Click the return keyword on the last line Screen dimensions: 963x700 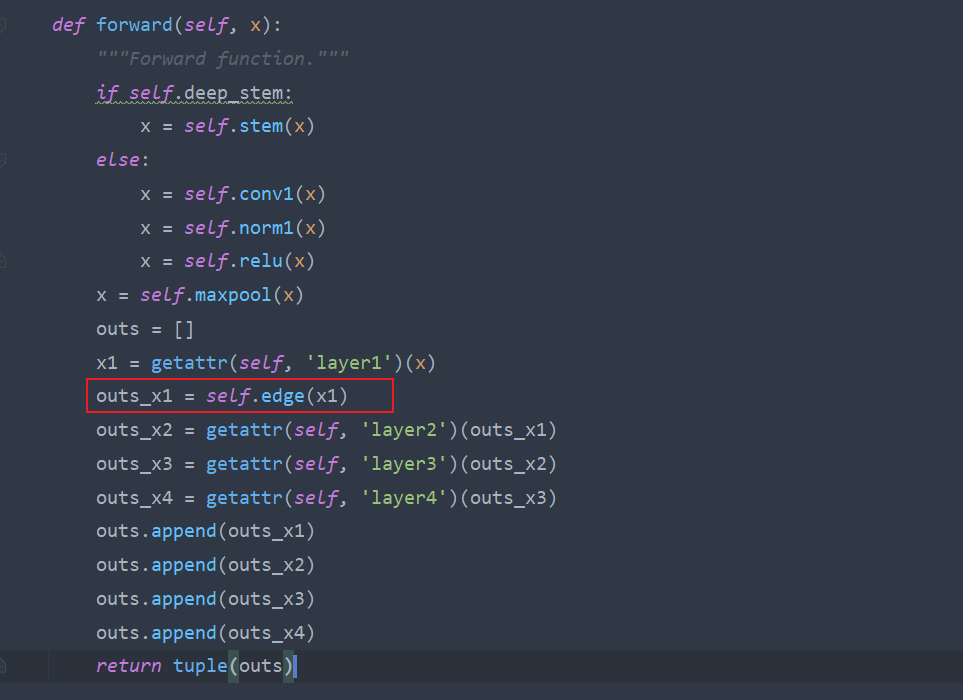pyautogui.click(x=128, y=665)
